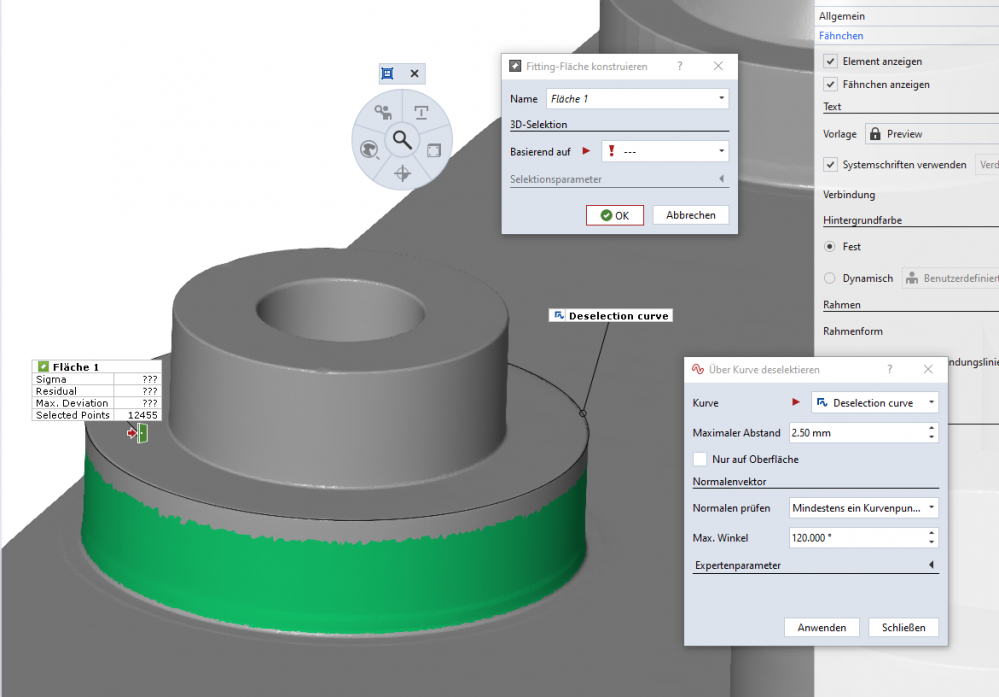Select the 'Dynamisch' radio button

coord(829,278)
